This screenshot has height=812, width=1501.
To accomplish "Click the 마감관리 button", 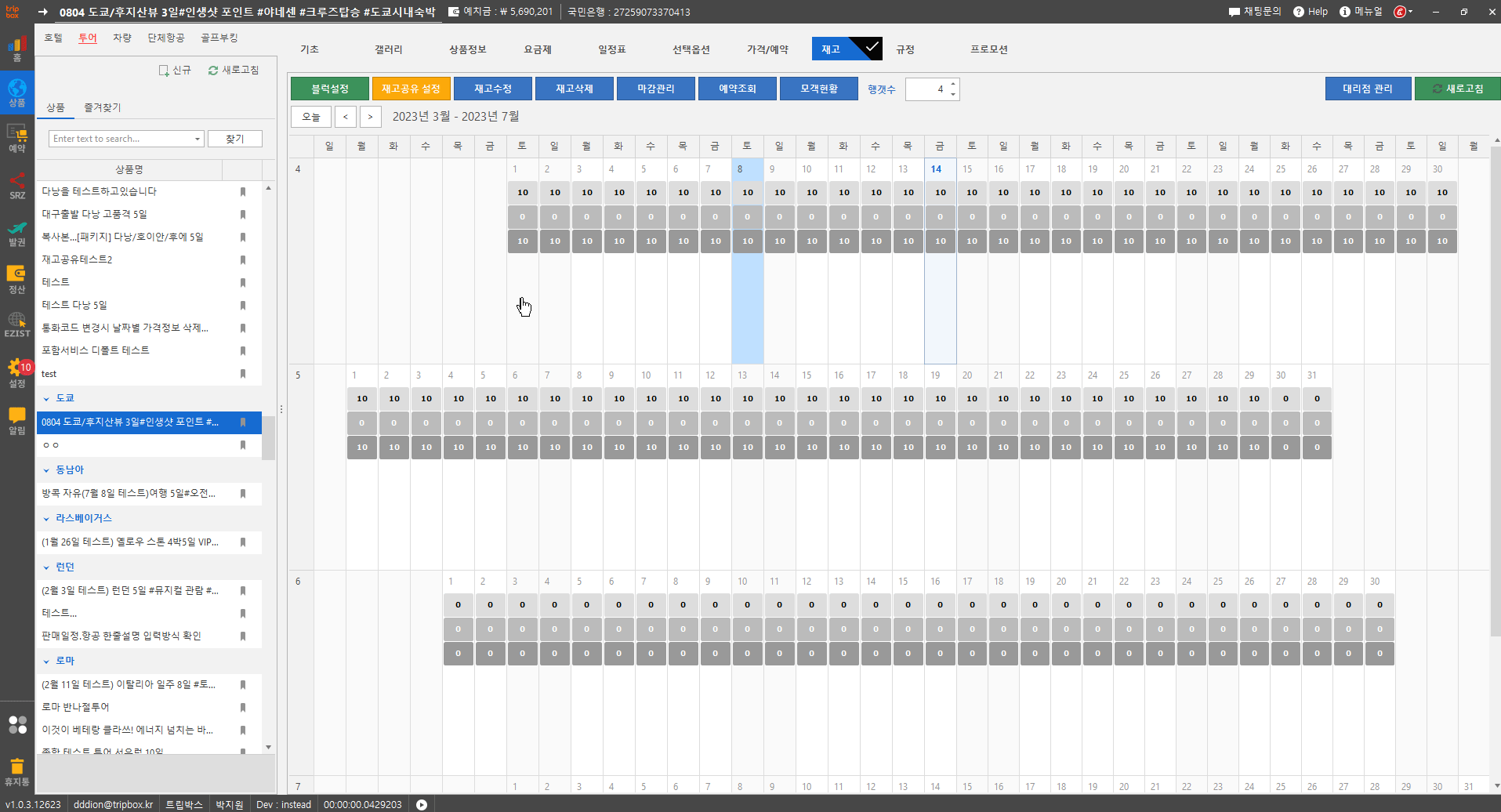I will pos(656,89).
